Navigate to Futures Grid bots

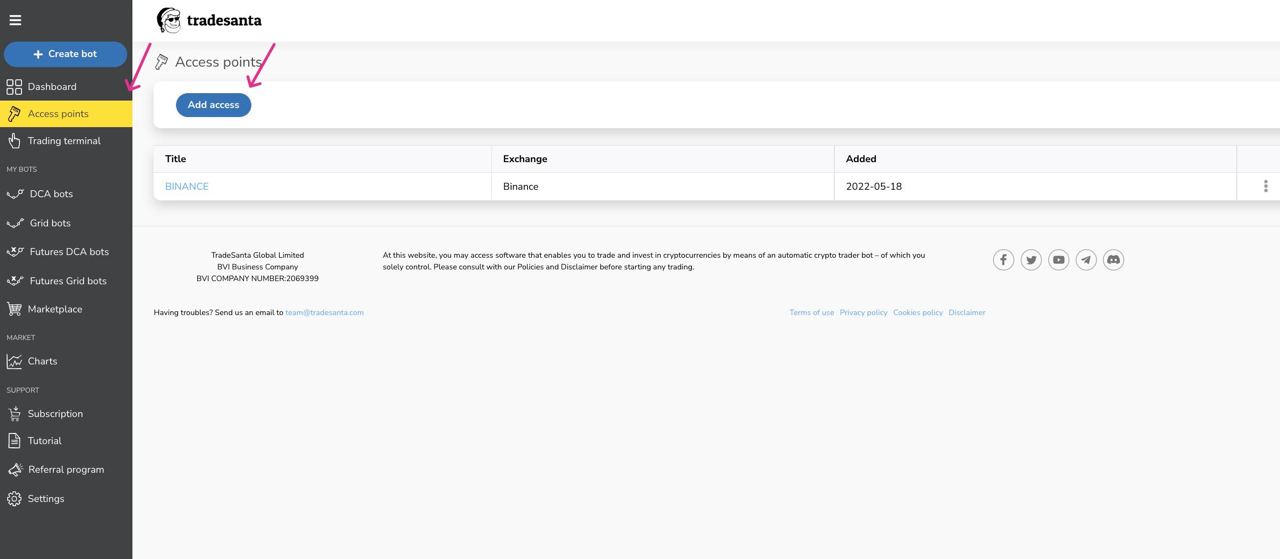(66, 281)
